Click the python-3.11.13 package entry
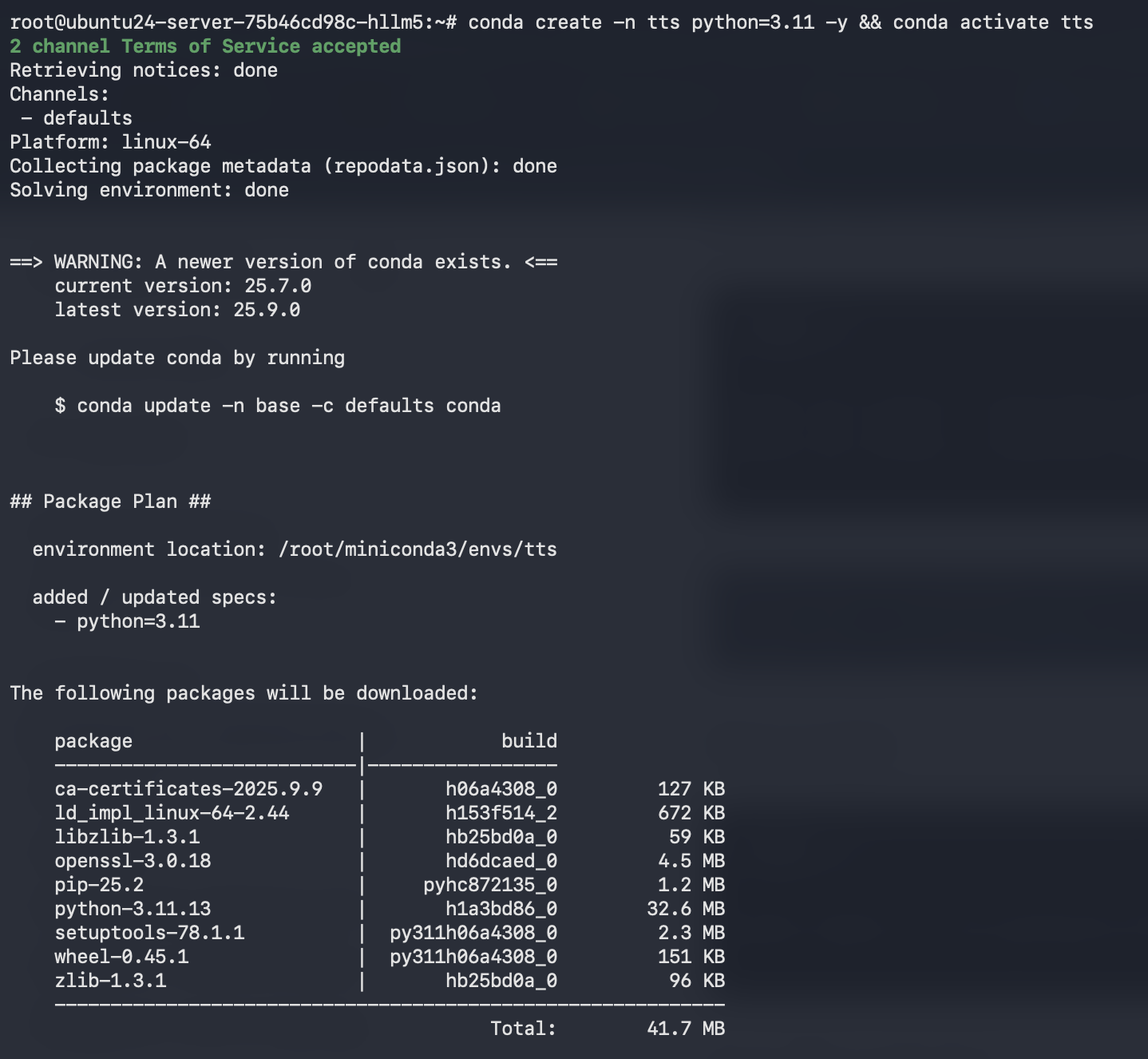The height and width of the screenshot is (1059, 1148). pos(133,909)
